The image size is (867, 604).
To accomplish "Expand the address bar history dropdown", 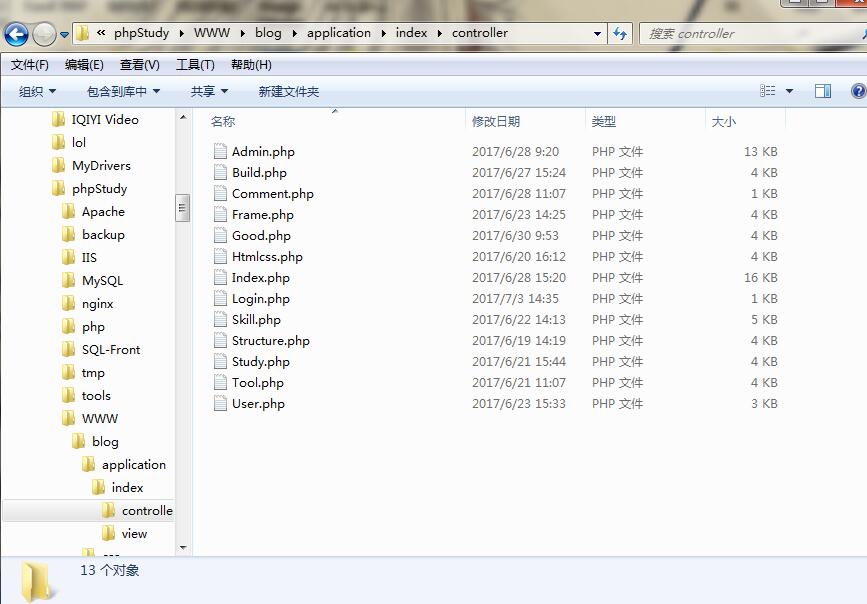I will tap(598, 33).
